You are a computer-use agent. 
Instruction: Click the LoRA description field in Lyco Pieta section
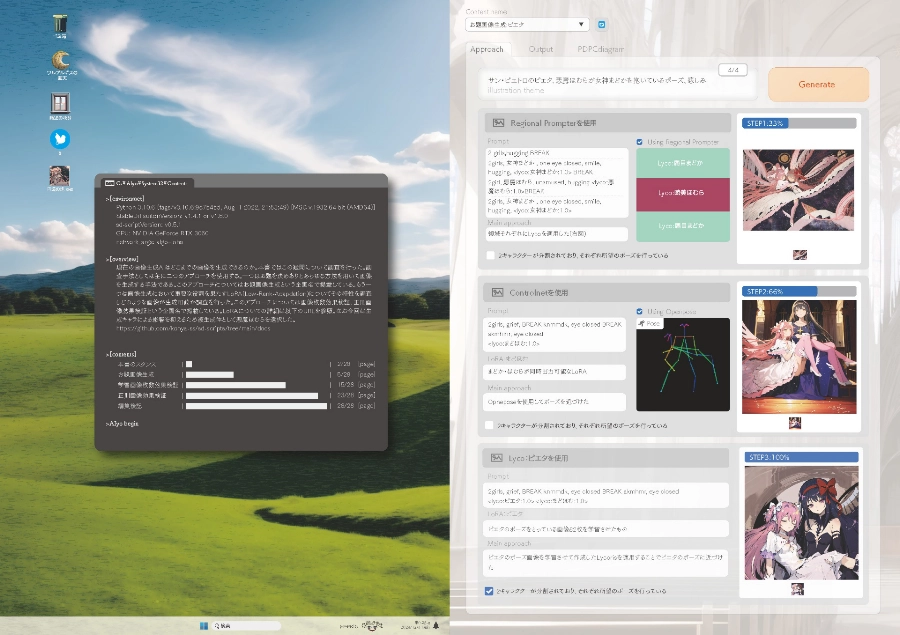606,529
